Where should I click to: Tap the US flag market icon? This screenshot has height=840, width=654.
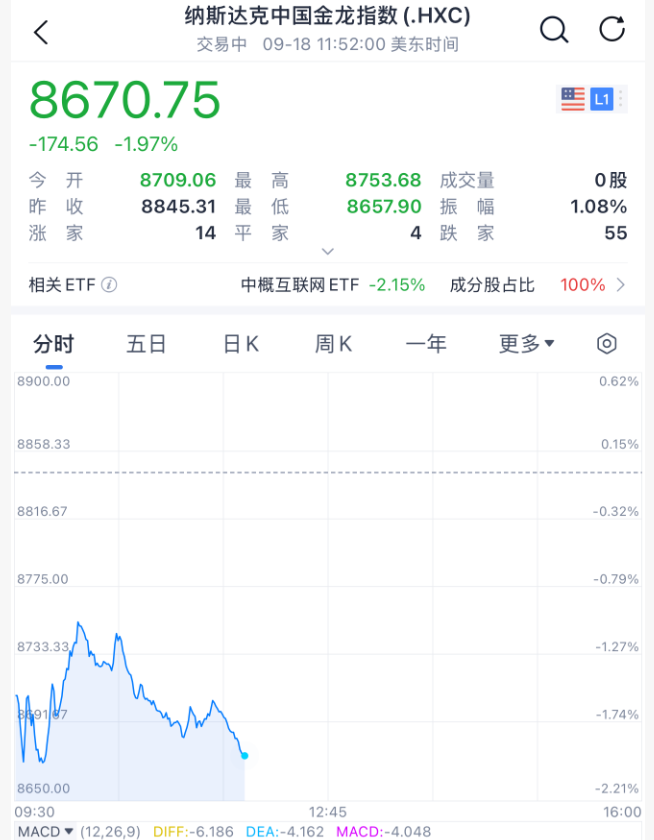click(573, 99)
